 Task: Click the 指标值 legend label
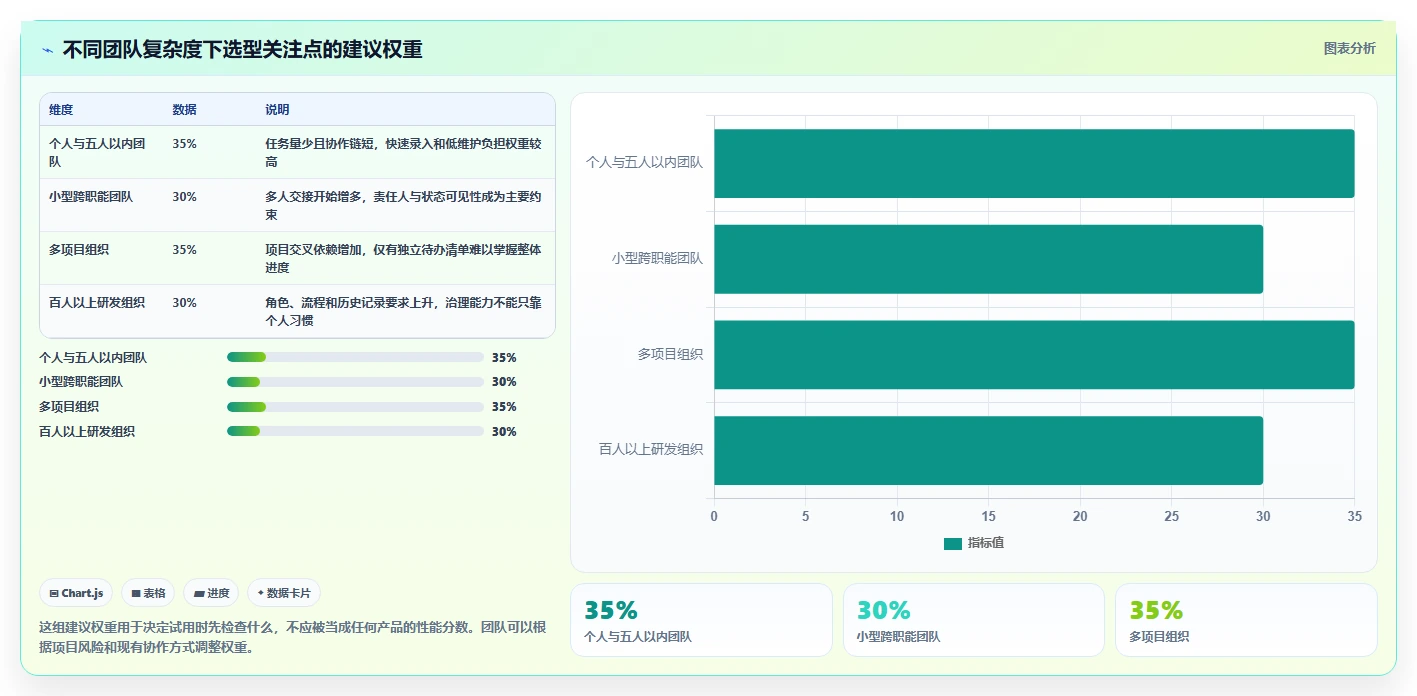[986, 543]
